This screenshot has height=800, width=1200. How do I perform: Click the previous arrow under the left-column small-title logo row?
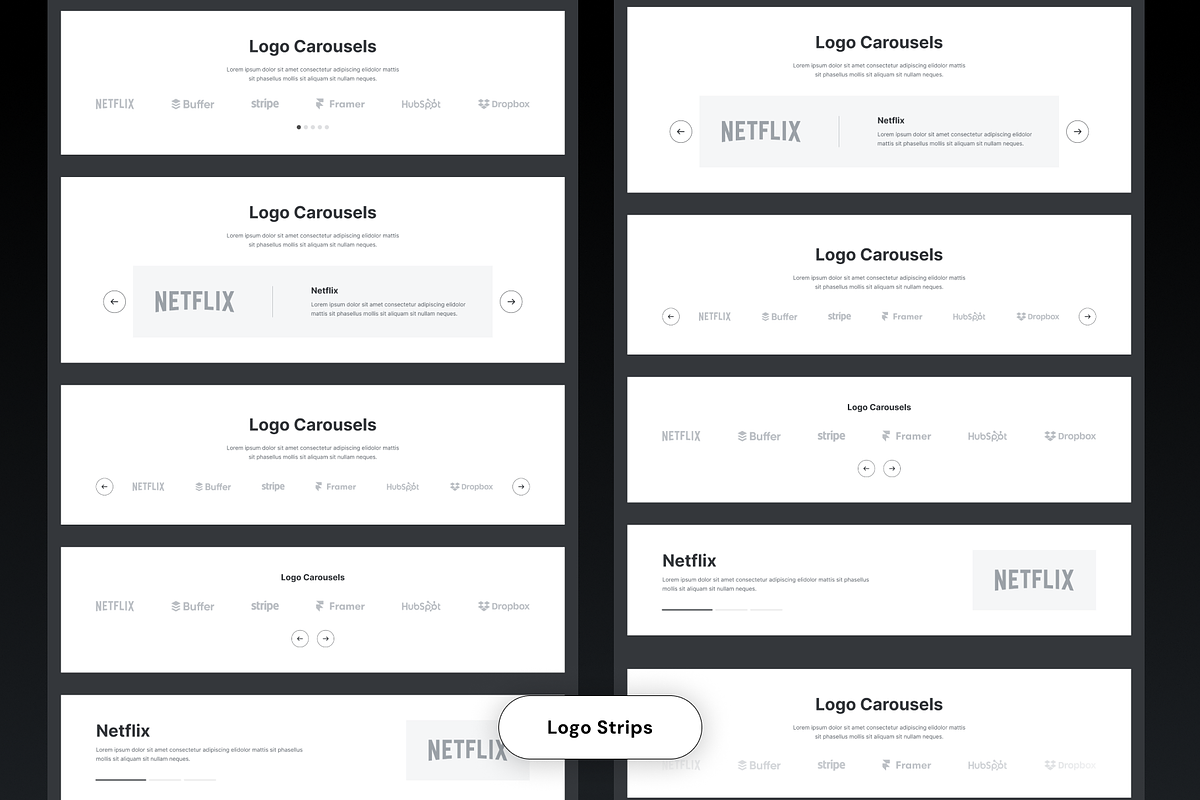pyautogui.click(x=300, y=638)
